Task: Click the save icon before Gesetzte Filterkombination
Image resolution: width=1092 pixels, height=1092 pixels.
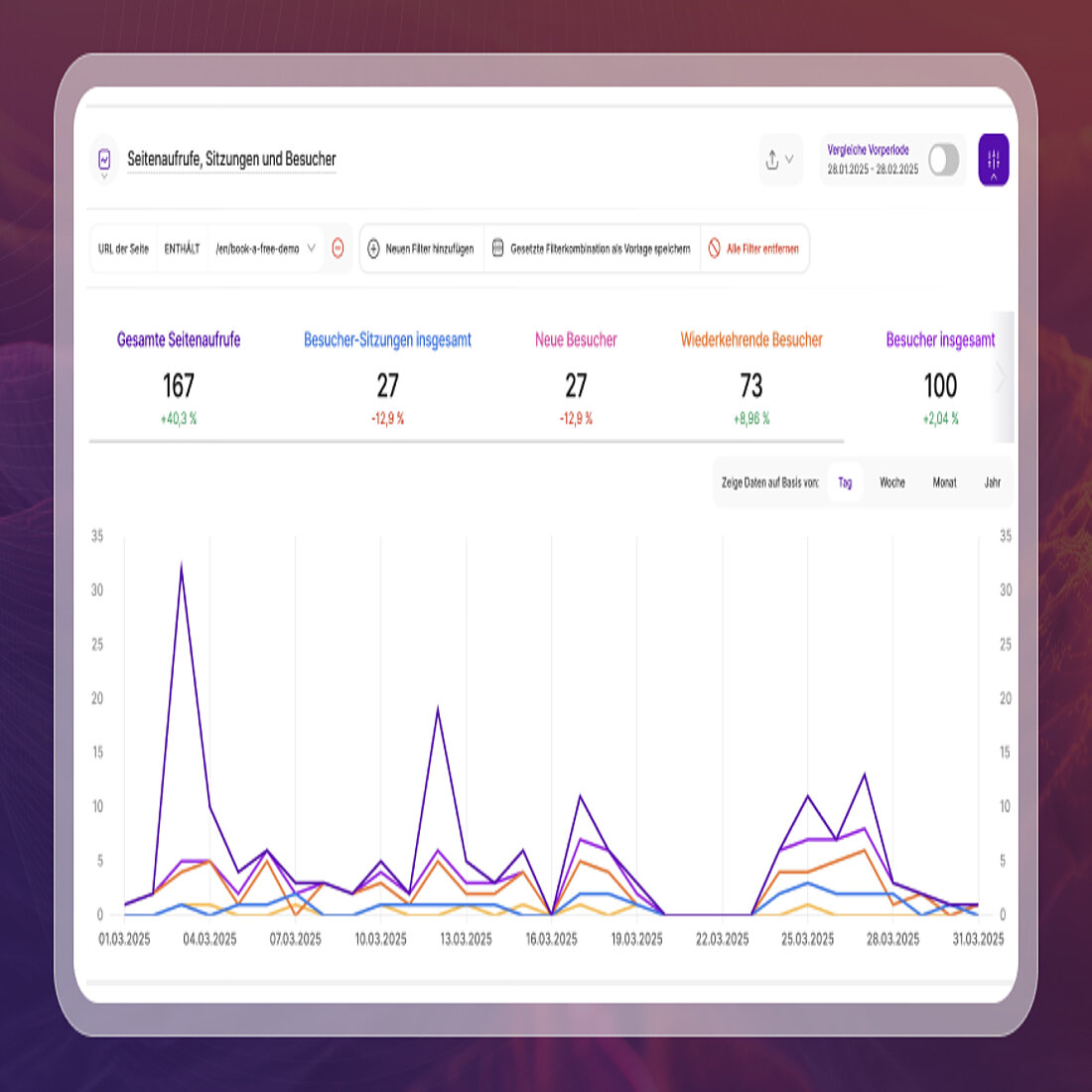Action: pyautogui.click(x=496, y=248)
